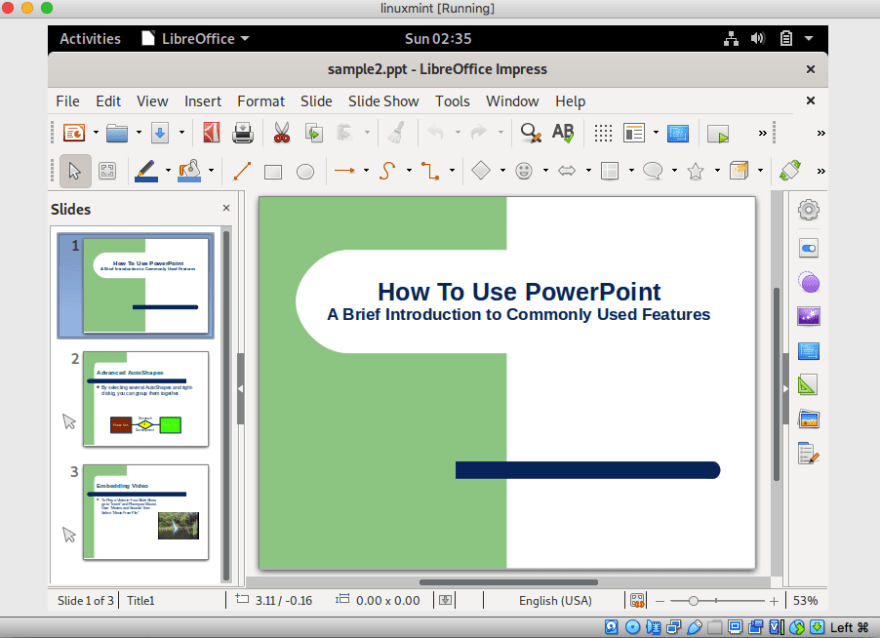Click the Fit slide to window icon
Image resolution: width=880 pixels, height=638 pixels.
click(x=637, y=601)
